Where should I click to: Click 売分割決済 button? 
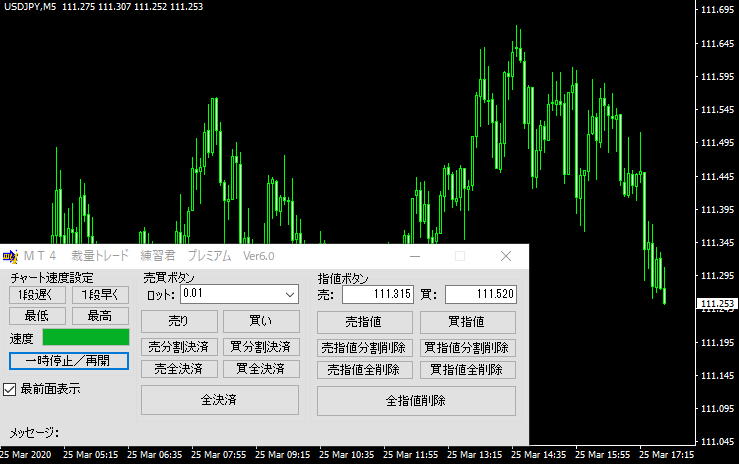tap(177, 347)
